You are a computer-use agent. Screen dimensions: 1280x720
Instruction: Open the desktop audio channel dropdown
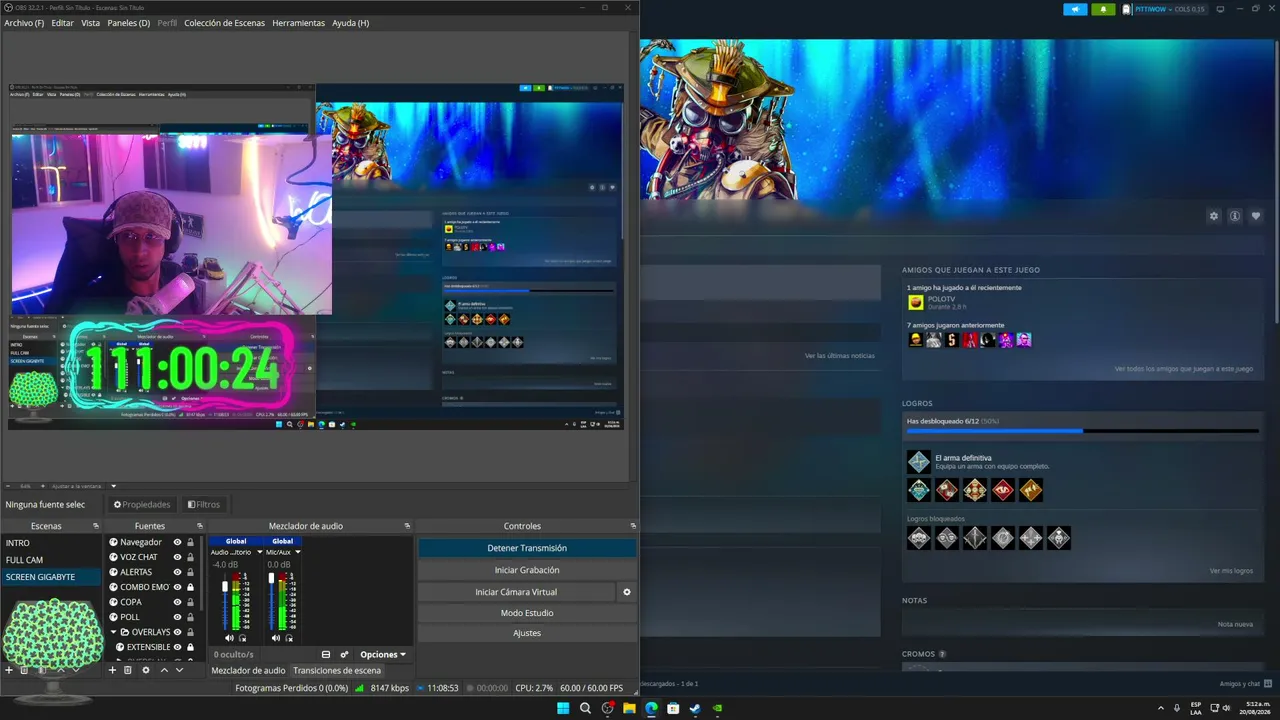coord(260,552)
